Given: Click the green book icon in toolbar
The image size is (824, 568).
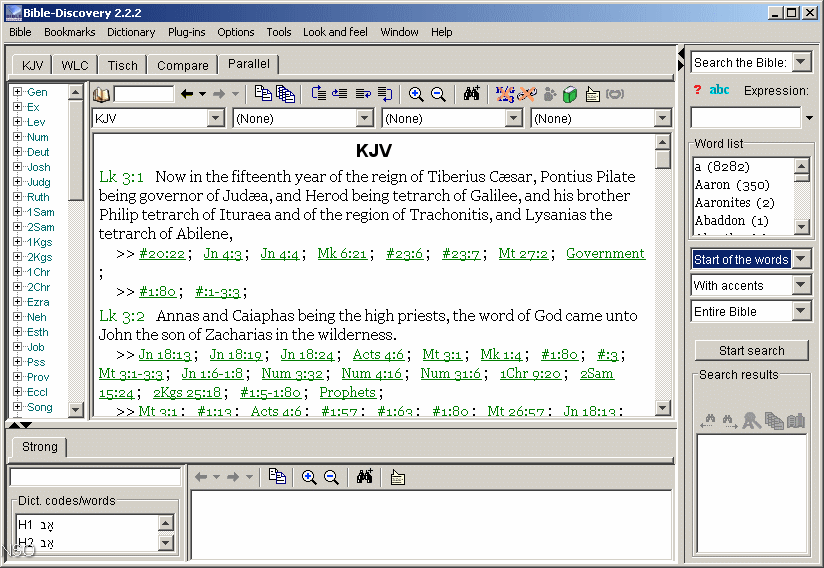Looking at the screenshot, I should [570, 95].
